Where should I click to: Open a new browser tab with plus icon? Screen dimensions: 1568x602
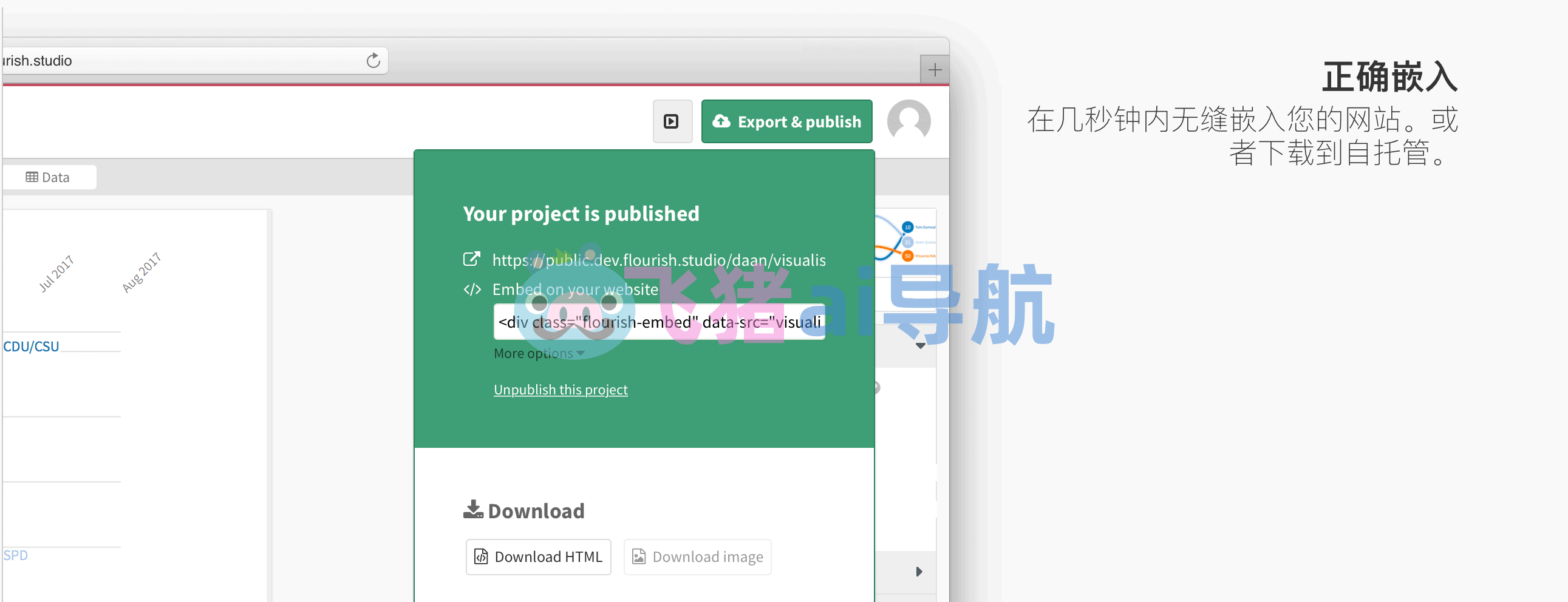pos(935,70)
